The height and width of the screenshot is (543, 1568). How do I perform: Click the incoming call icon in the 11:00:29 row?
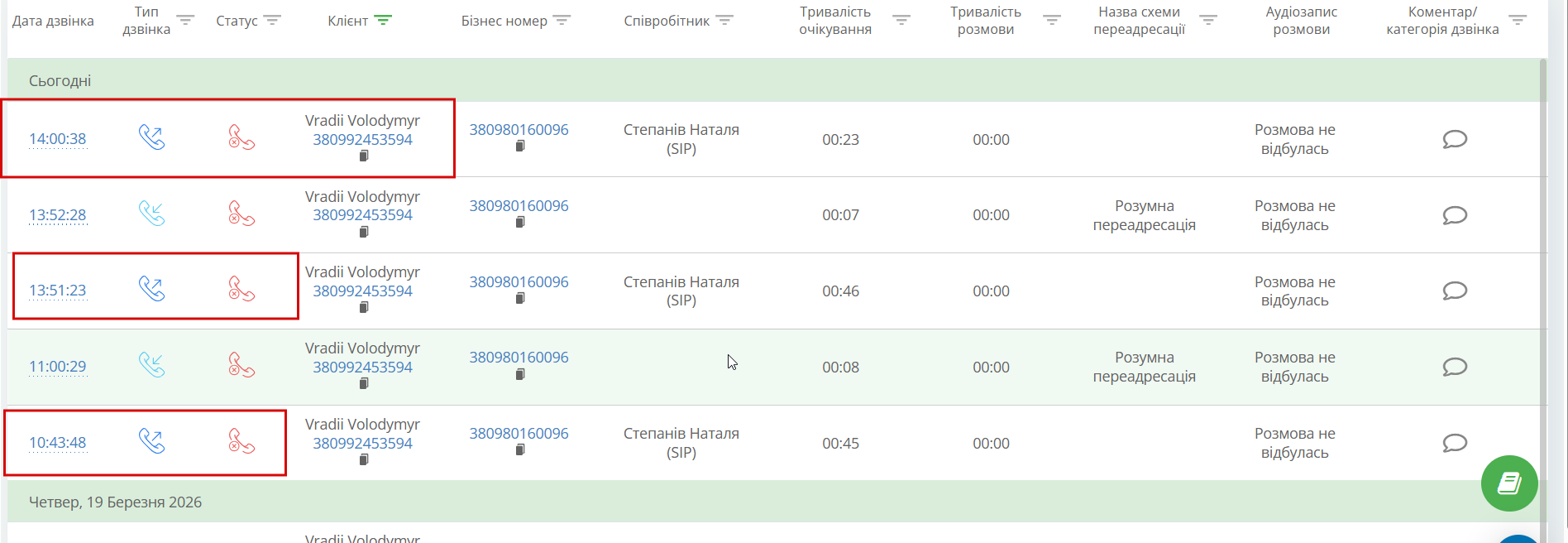(x=151, y=365)
